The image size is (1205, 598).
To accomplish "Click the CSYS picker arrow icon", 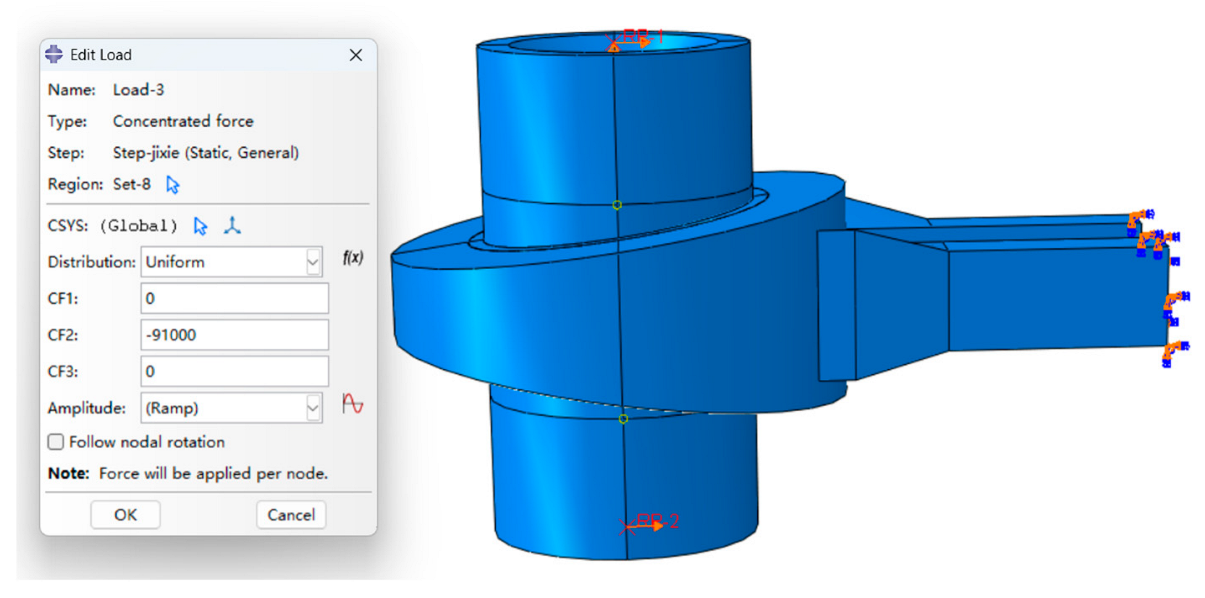I will coord(200,226).
